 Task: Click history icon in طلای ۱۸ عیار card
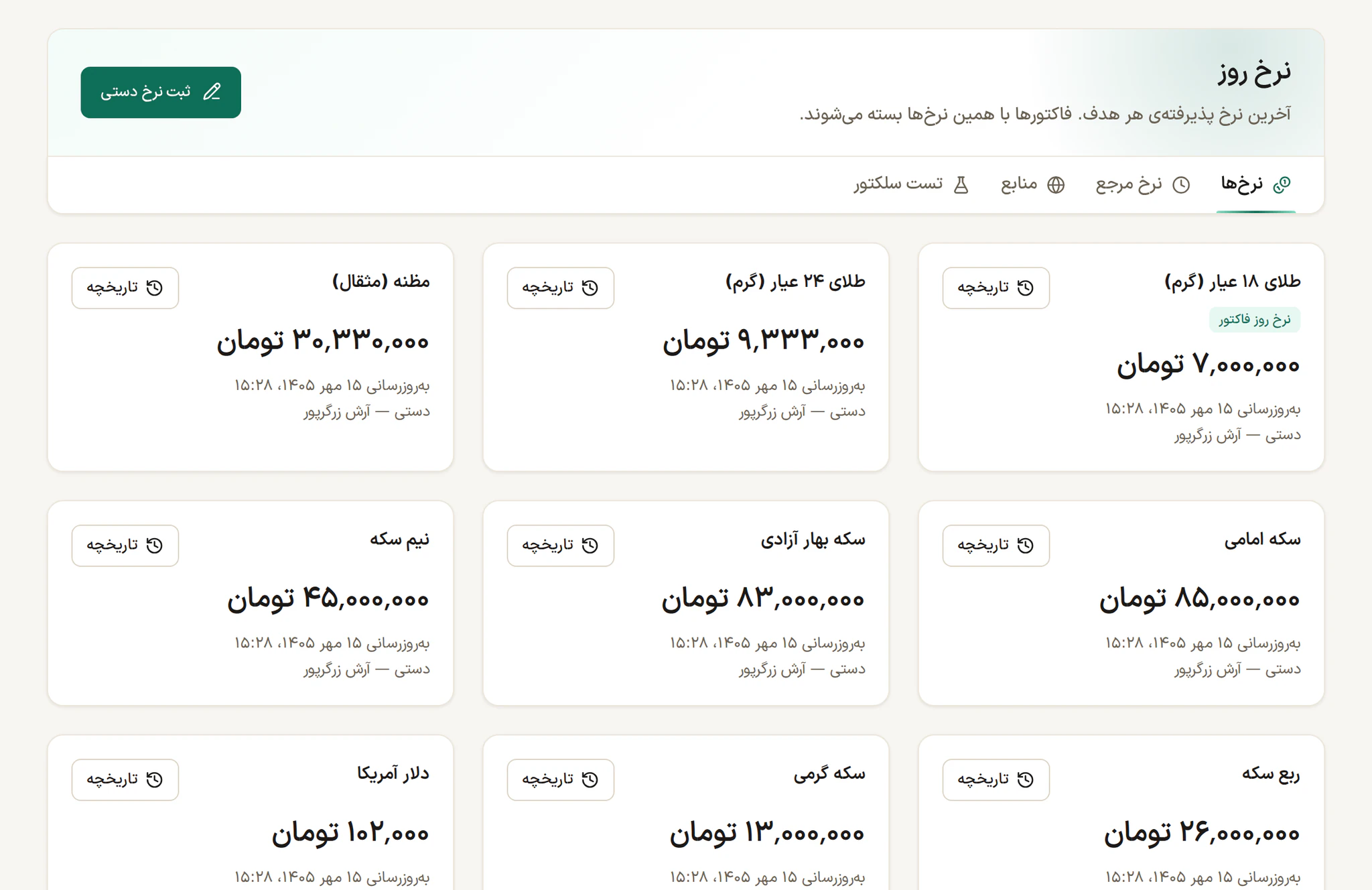tap(1025, 288)
